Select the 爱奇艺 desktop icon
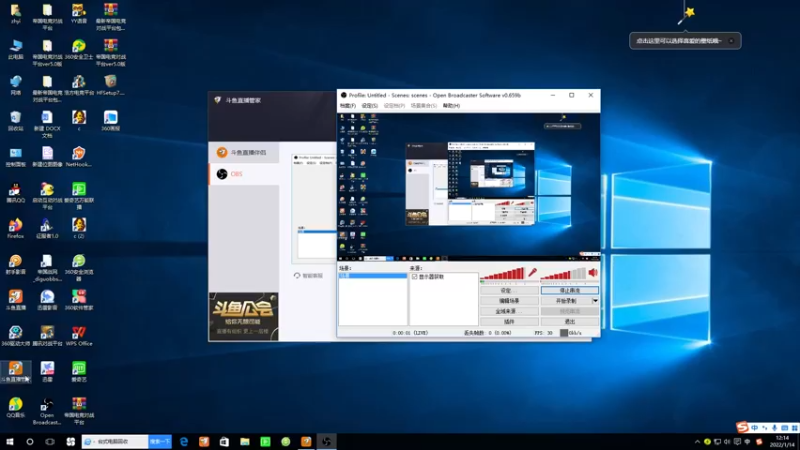The height and width of the screenshot is (450, 800). coord(79,371)
